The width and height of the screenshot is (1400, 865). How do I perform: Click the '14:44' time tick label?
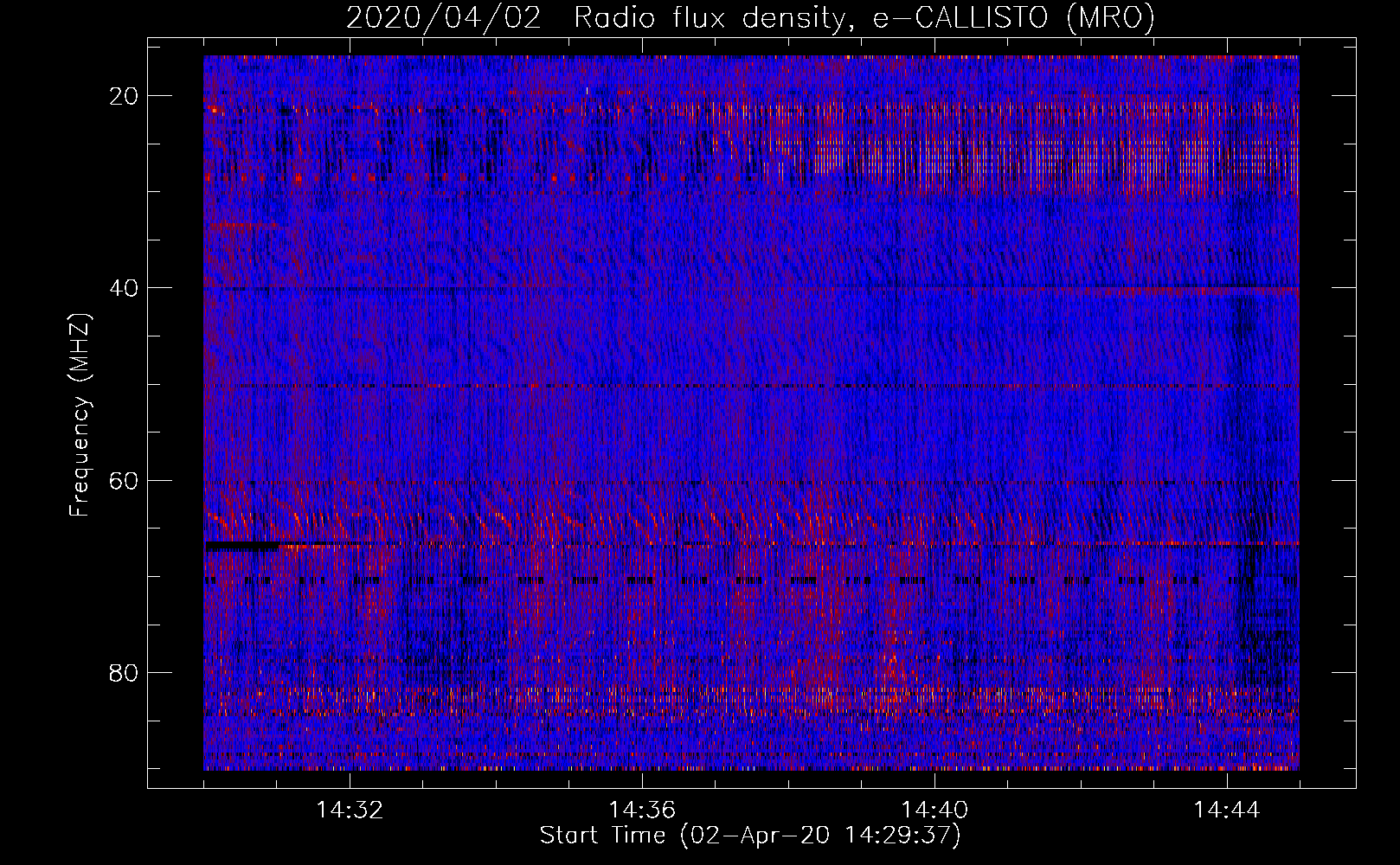[x=1227, y=811]
